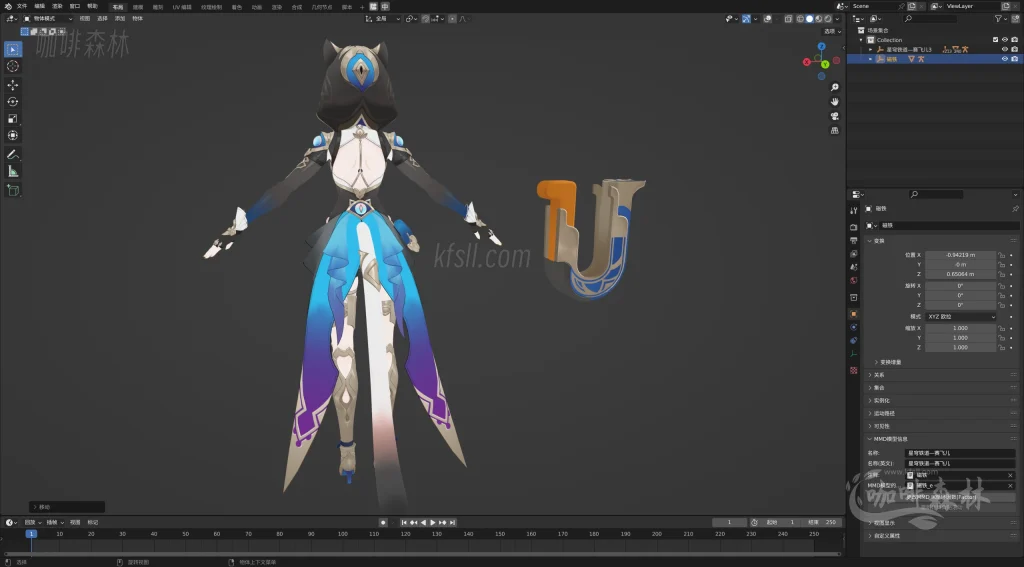This screenshot has height=567, width=1024.
Task: Activate the Scale tool
Action: 12,118
